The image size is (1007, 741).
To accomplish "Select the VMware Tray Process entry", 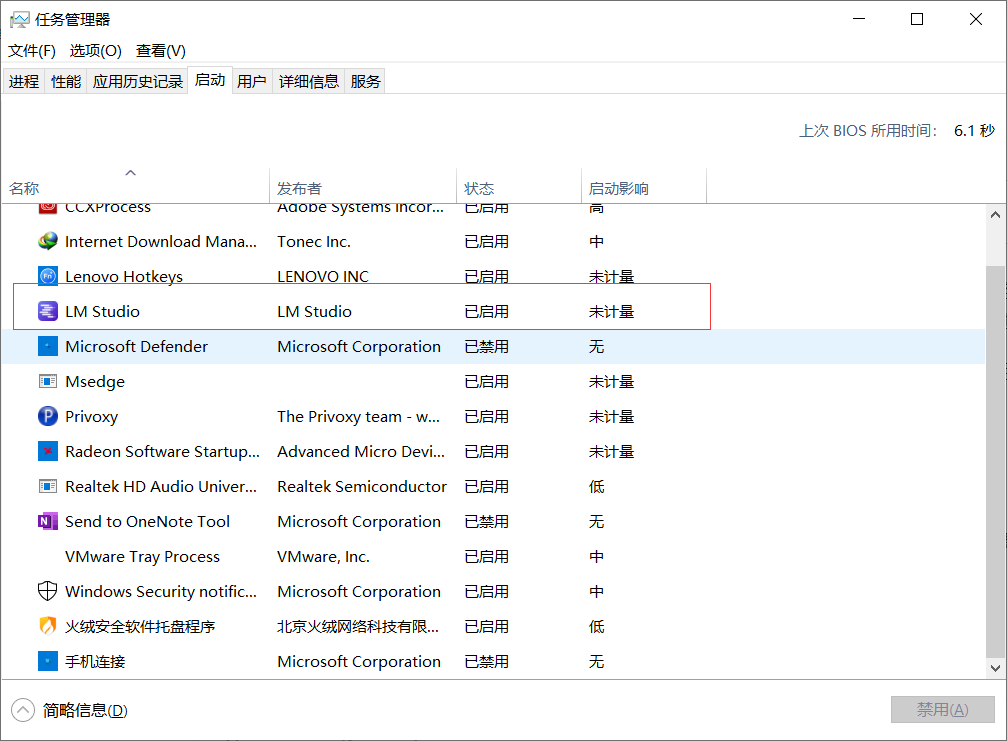I will click(x=142, y=557).
